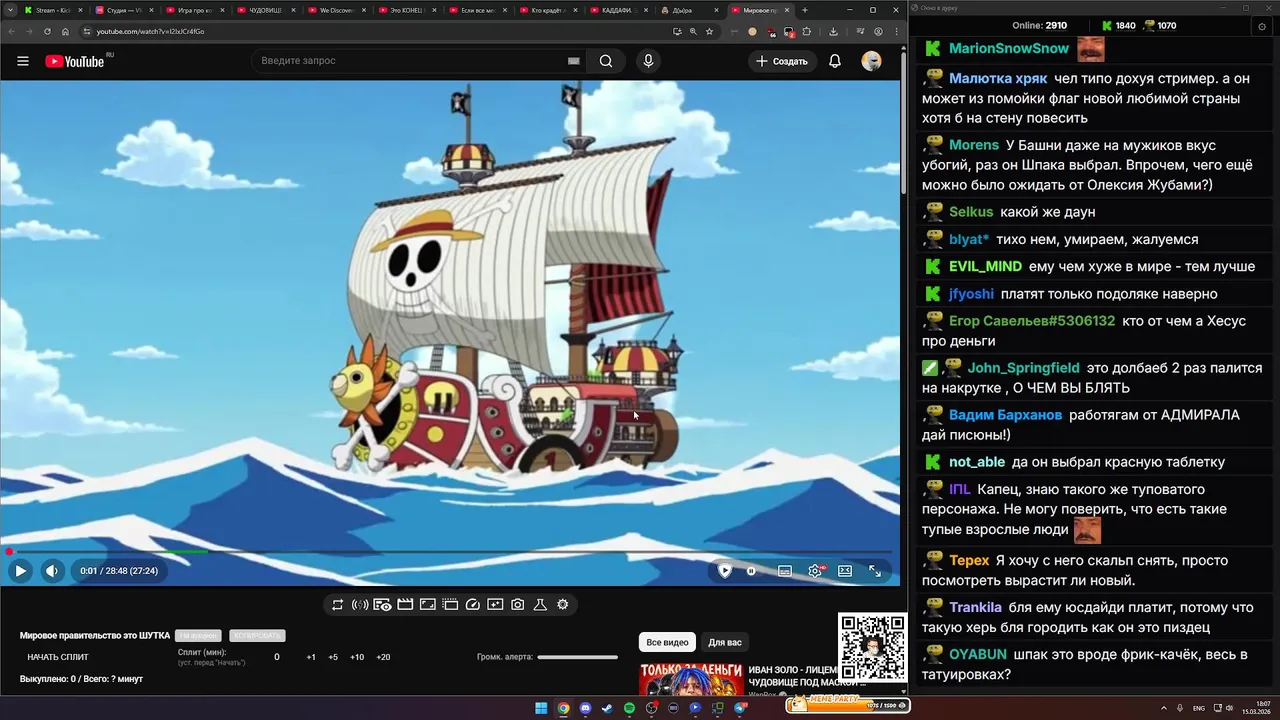Adjust the Громк. алерта volume slider

pos(577,657)
